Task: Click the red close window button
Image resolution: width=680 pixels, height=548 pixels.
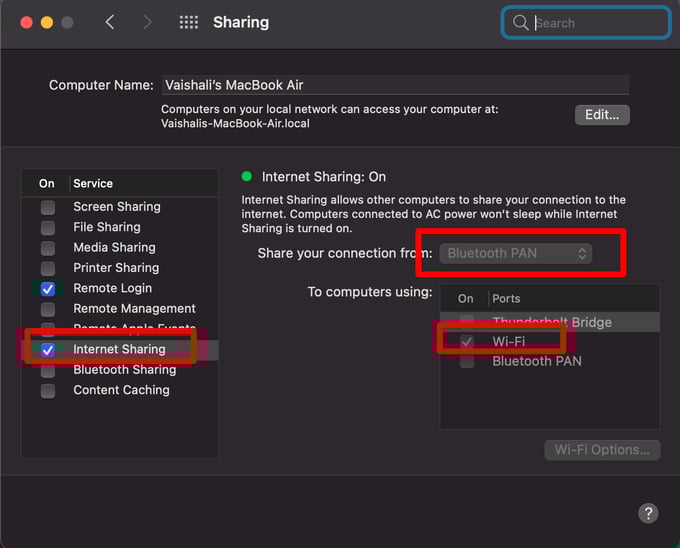Action: click(x=26, y=22)
